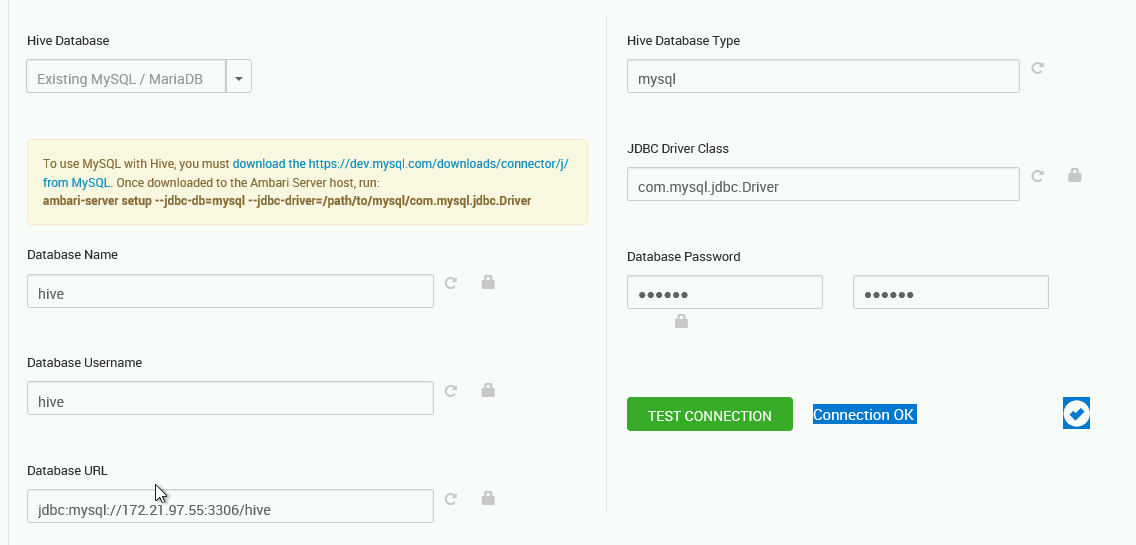Open the Hive Database dropdown arrow
1136x545 pixels.
point(238,76)
